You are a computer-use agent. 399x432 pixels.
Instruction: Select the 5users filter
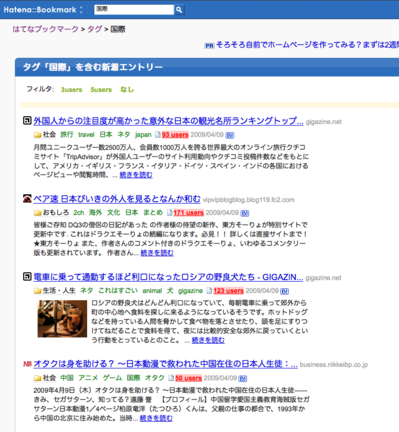pyautogui.click(x=101, y=90)
